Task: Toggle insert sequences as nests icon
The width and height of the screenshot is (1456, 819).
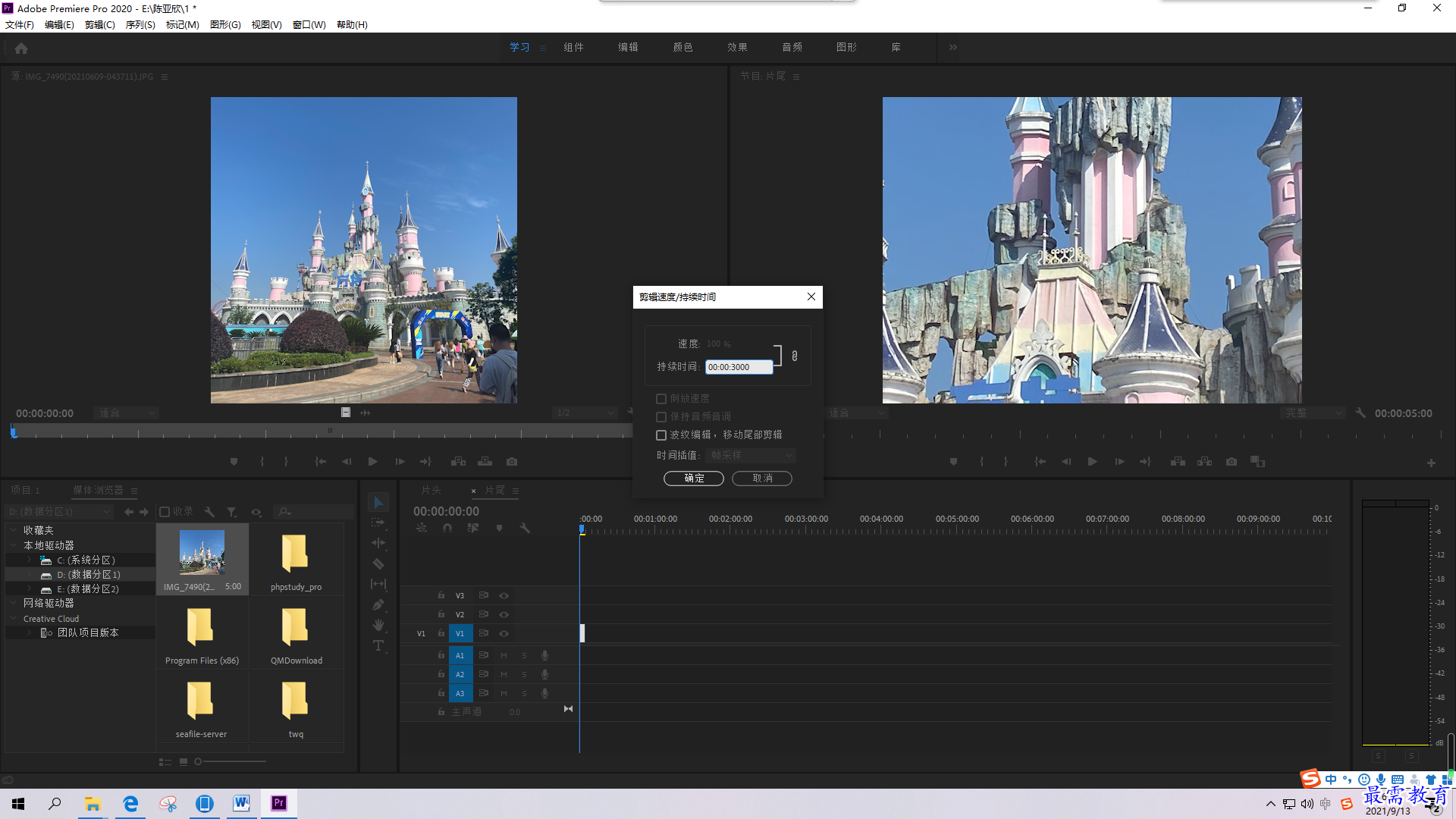Action: [x=422, y=528]
